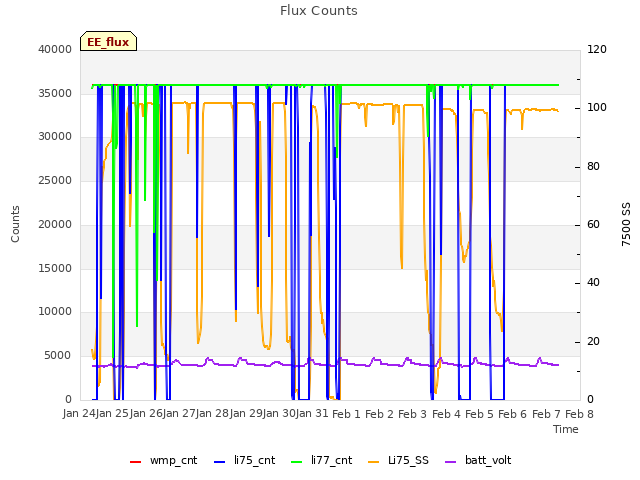Click the Jan 24 date label
Viewport: 640px width, 480px height.
79,414
